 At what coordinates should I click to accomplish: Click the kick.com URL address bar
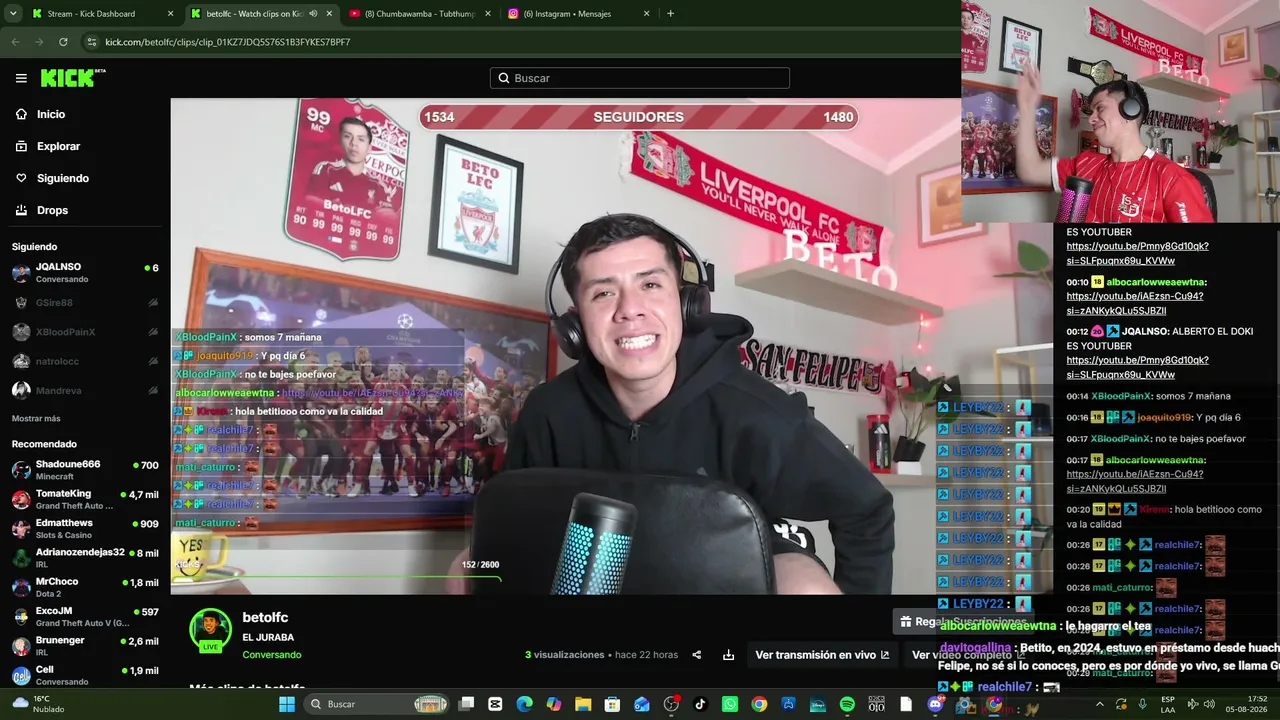click(520, 42)
